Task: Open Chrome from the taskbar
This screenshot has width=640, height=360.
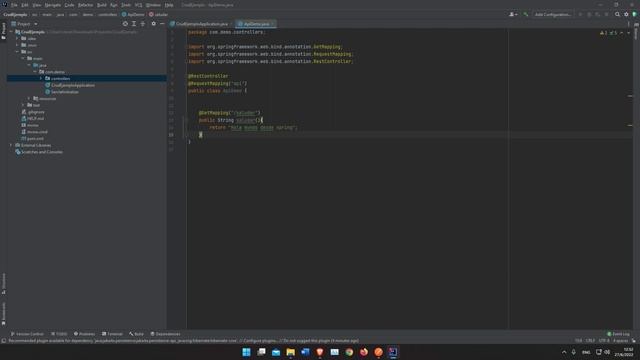Action: tap(349, 352)
